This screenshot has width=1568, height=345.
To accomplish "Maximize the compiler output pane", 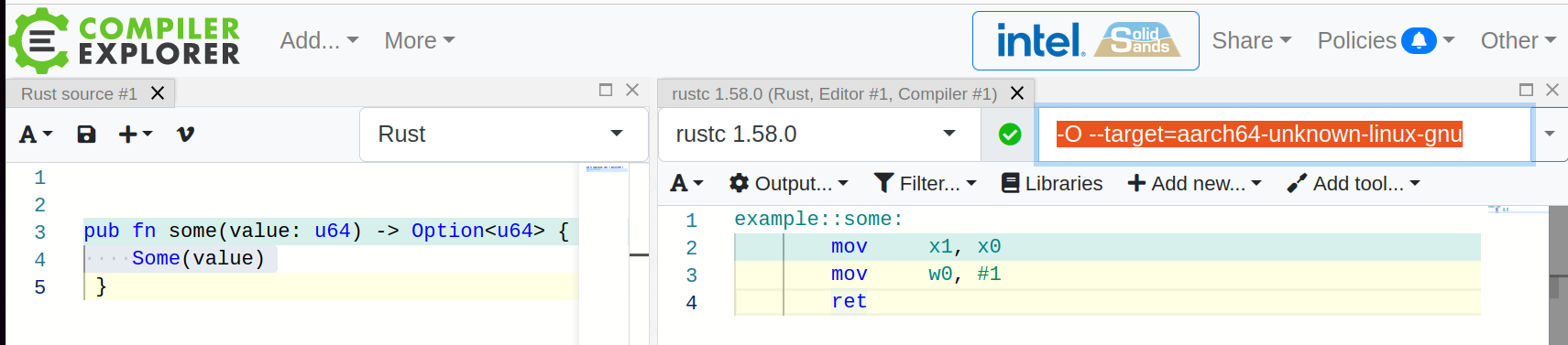I will coord(1526,90).
